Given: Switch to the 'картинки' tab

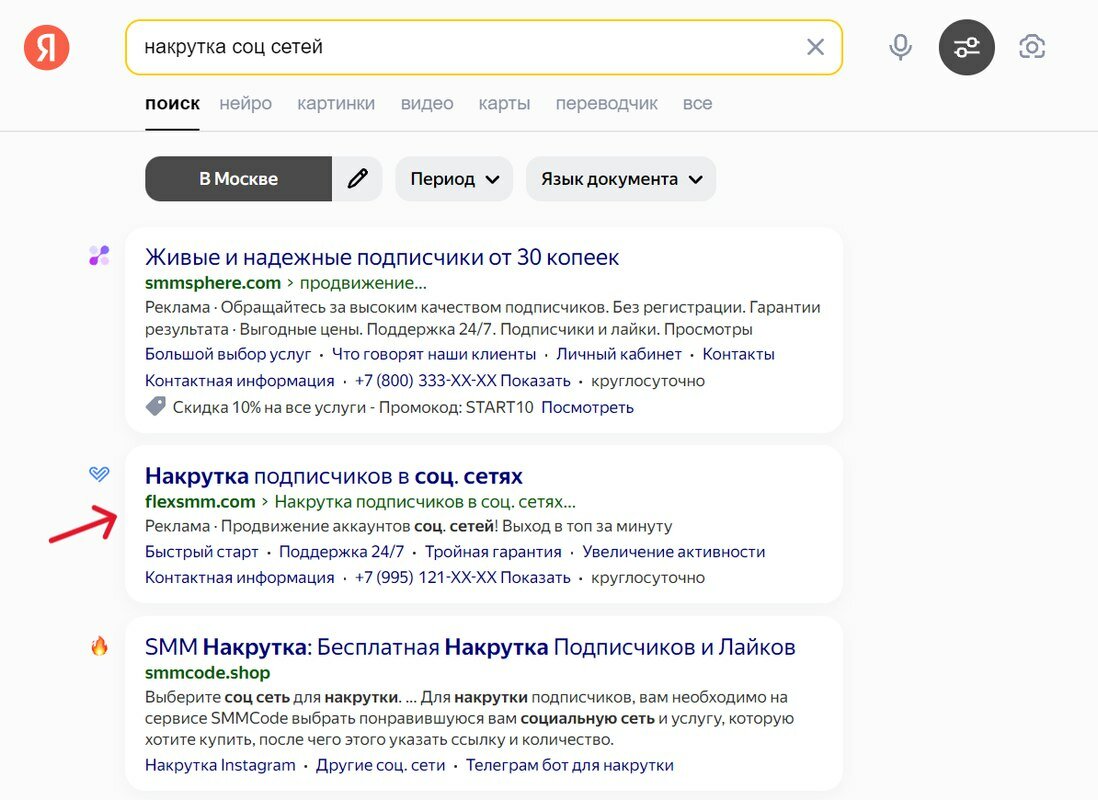Looking at the screenshot, I should (336, 104).
